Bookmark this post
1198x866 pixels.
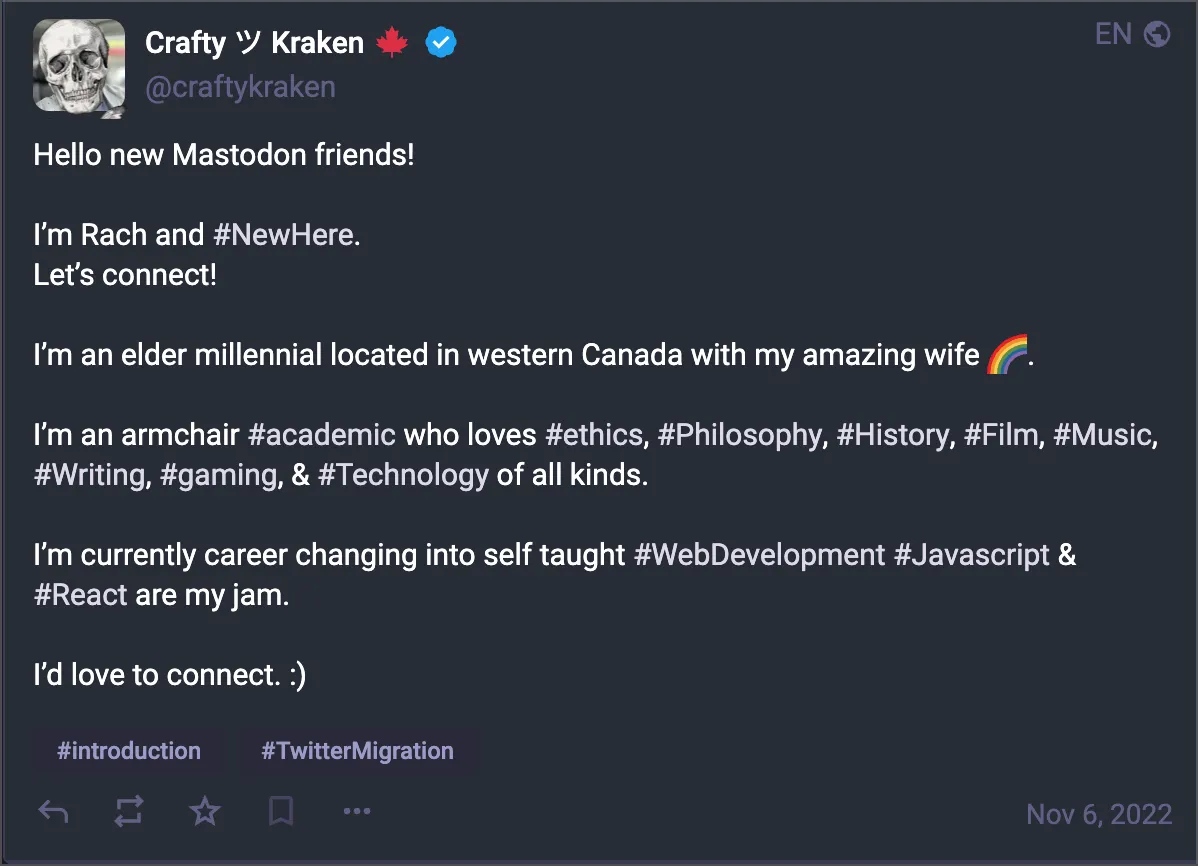[x=280, y=812]
